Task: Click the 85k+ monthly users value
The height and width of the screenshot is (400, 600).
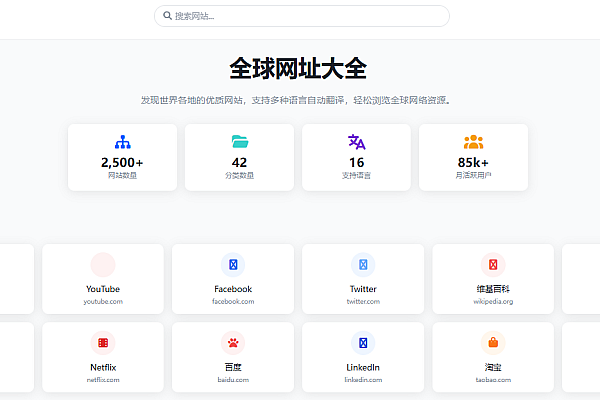Action: click(473, 163)
